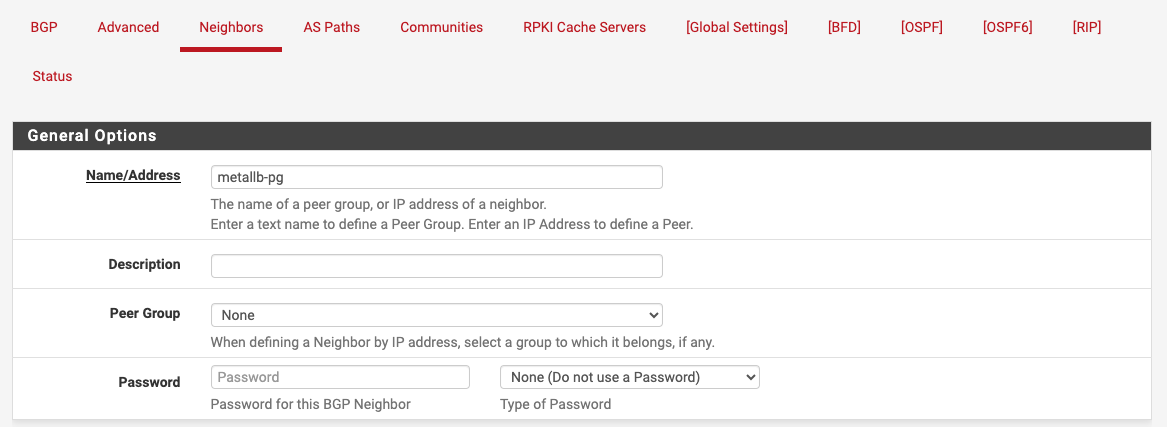Click the Peer Group field label

[145, 313]
